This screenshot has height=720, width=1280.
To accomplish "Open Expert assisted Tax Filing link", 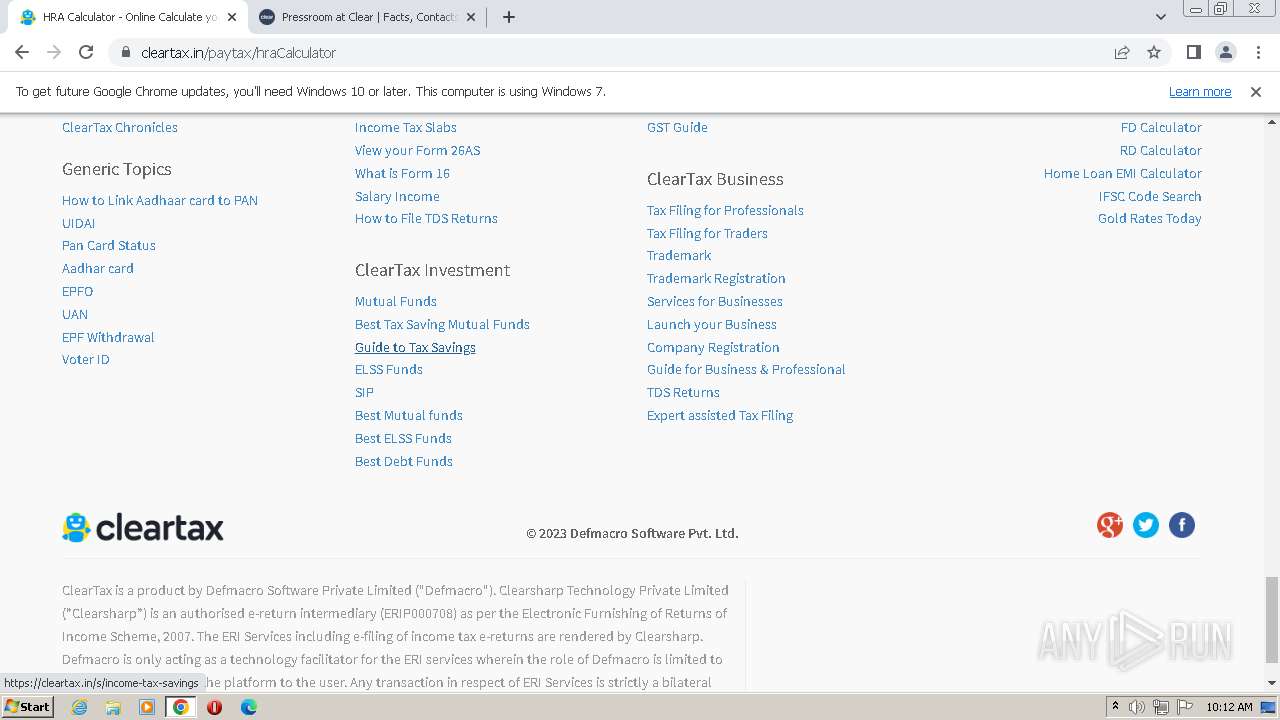I will coord(720,415).
